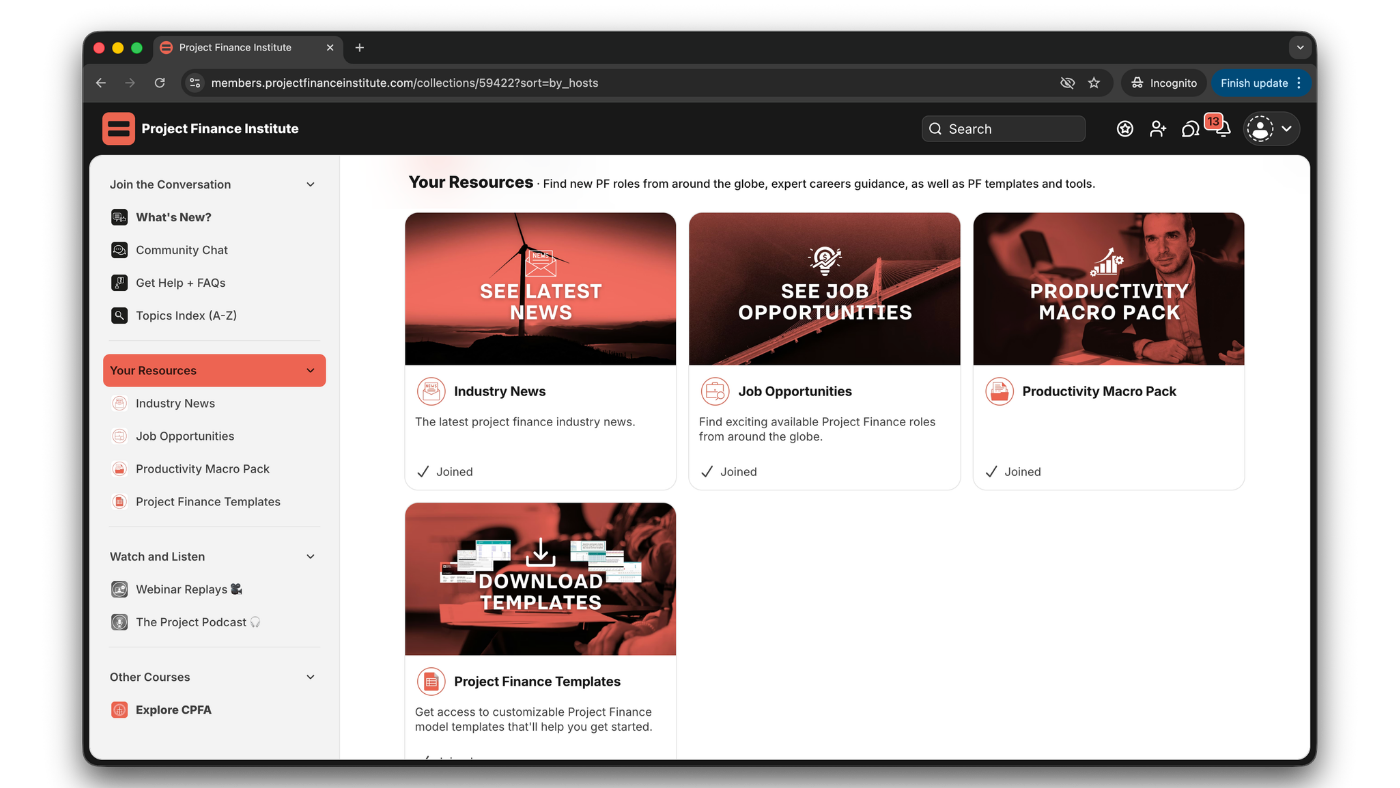Click the Community Chat sidebar icon
Image resolution: width=1400 pixels, height=788 pixels.
point(119,250)
